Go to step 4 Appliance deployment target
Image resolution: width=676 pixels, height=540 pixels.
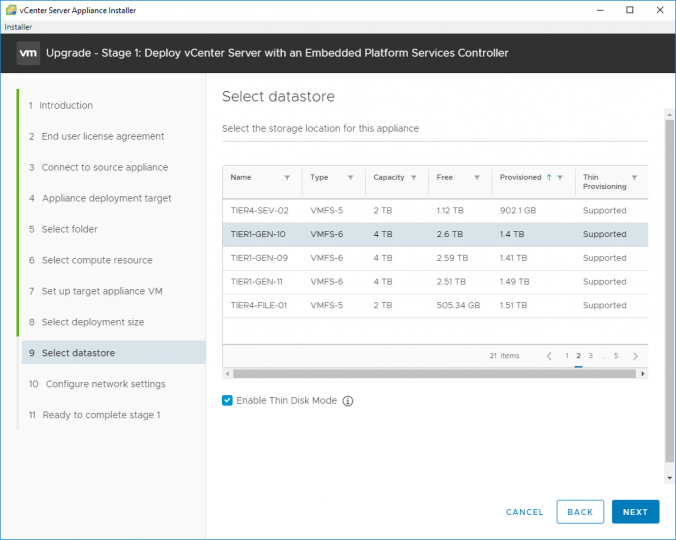(x=100, y=198)
